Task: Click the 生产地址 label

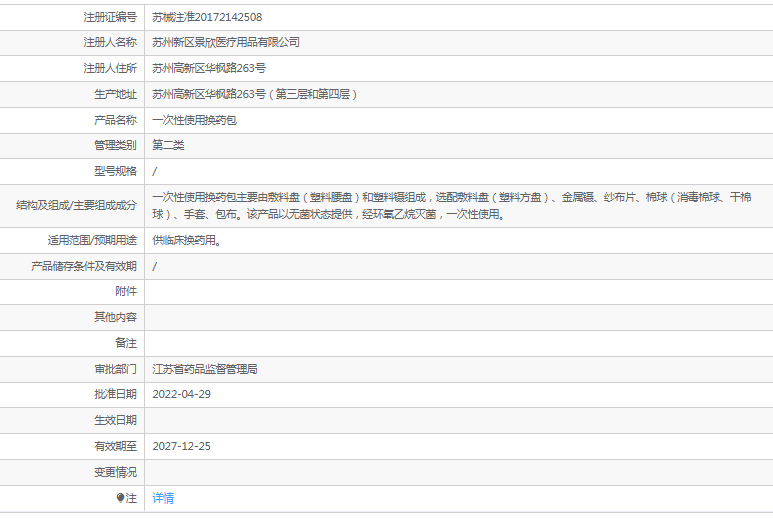Action: click(x=115, y=94)
